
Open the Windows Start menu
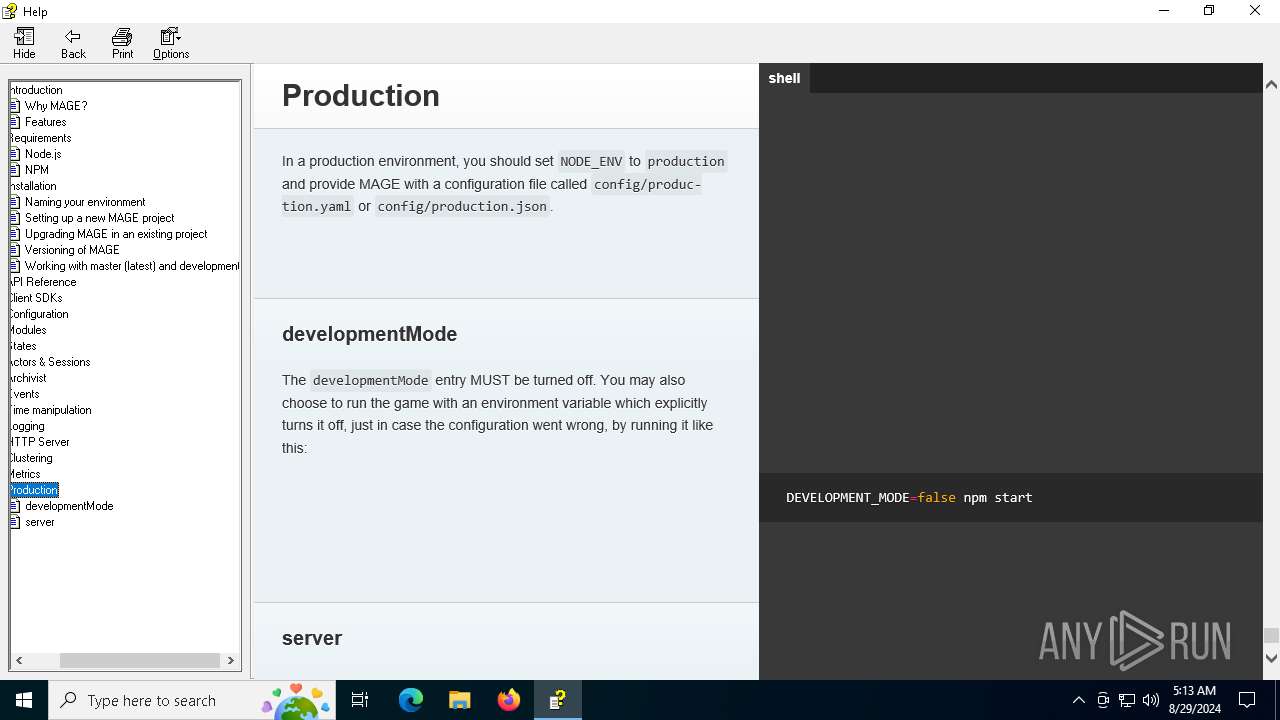click(24, 700)
